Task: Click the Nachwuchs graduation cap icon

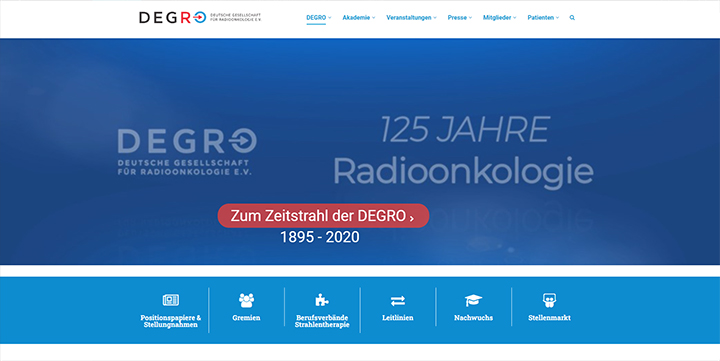Action: coord(473,300)
